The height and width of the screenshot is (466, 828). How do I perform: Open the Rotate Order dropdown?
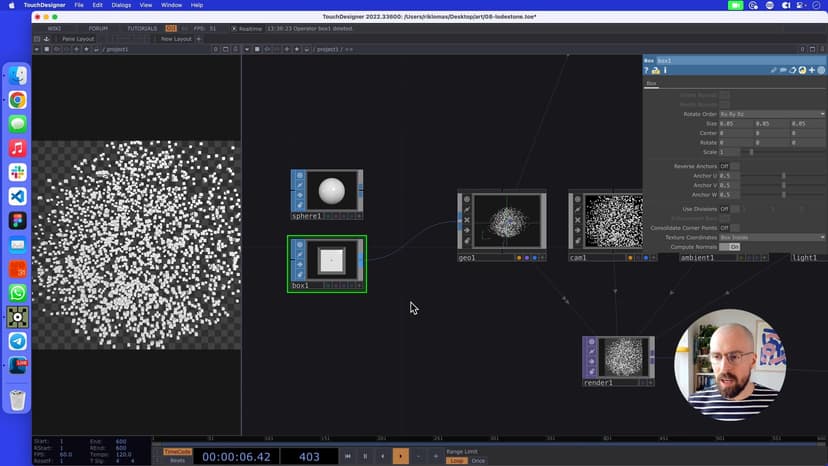(x=772, y=114)
